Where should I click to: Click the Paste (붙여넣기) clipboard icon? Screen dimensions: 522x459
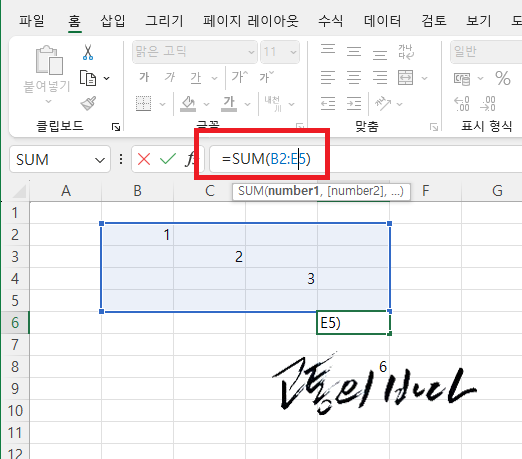click(49, 60)
